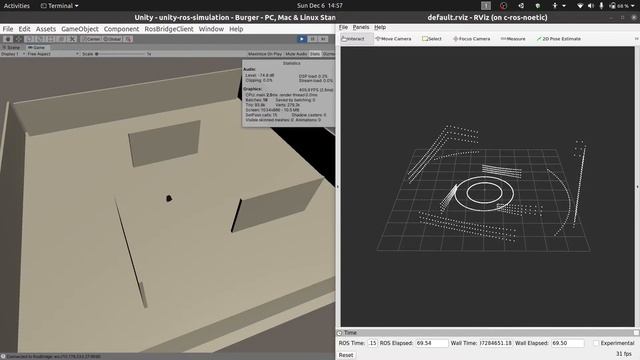The image size is (640, 360).
Task: Expand the RViz right side panel handle
Action: click(637, 187)
